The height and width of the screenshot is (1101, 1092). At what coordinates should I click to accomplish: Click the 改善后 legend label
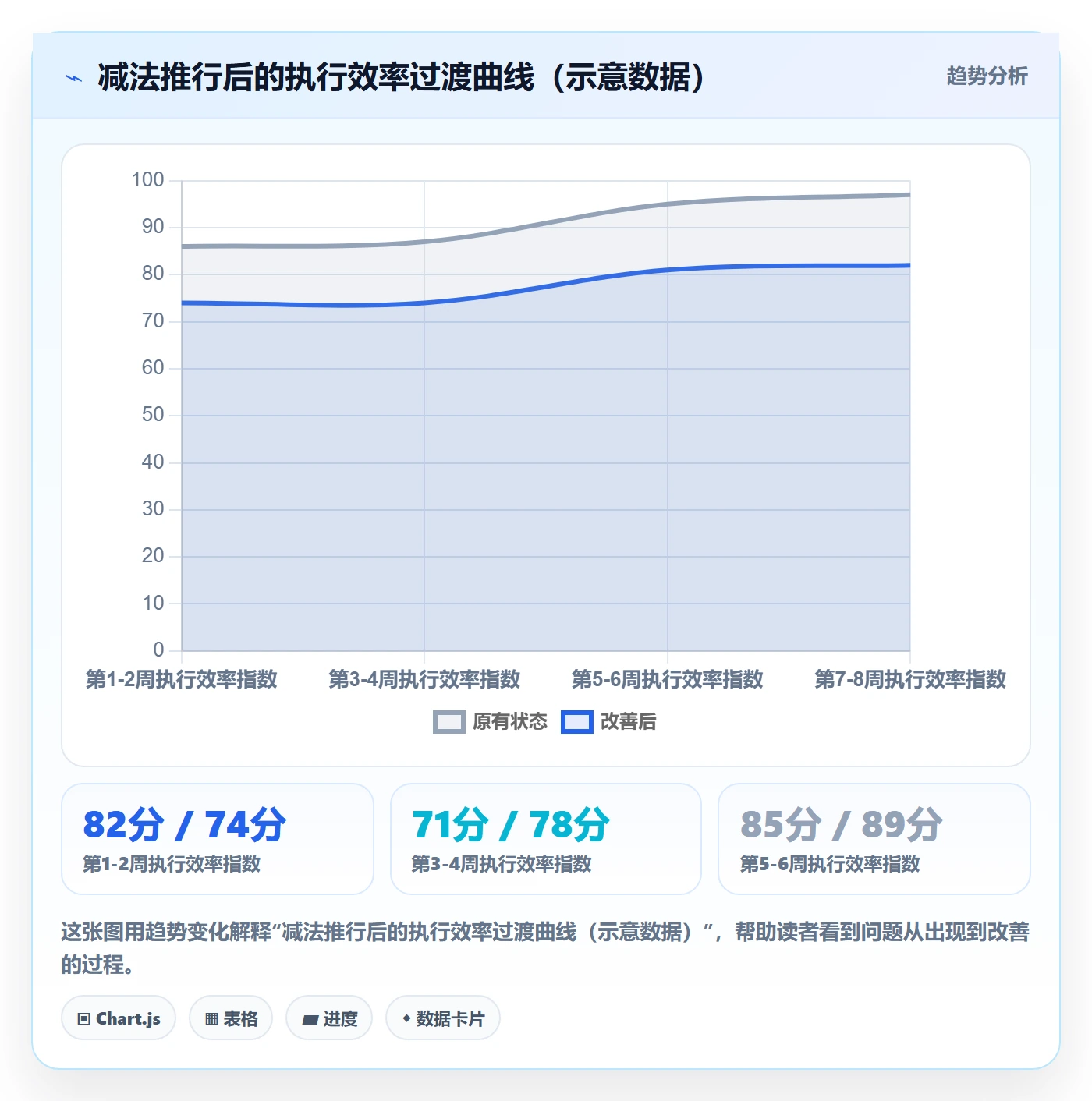click(x=628, y=722)
